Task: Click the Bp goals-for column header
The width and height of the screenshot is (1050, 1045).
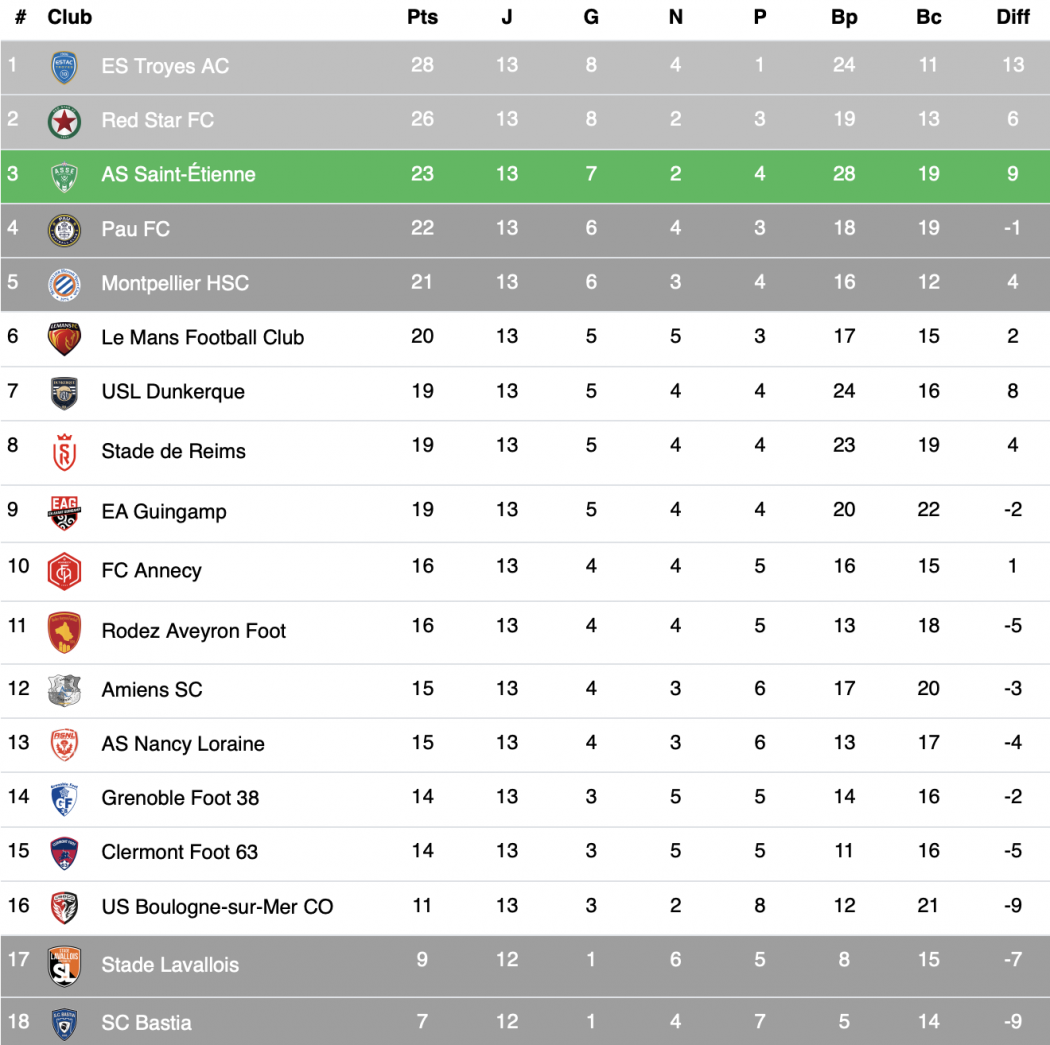Action: pyautogui.click(x=844, y=17)
